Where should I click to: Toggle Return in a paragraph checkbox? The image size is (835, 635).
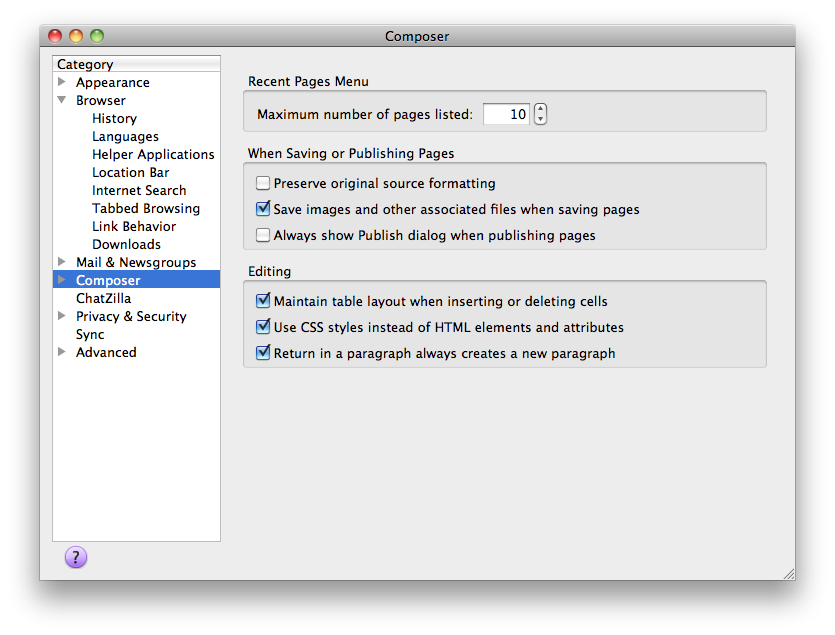pos(263,353)
